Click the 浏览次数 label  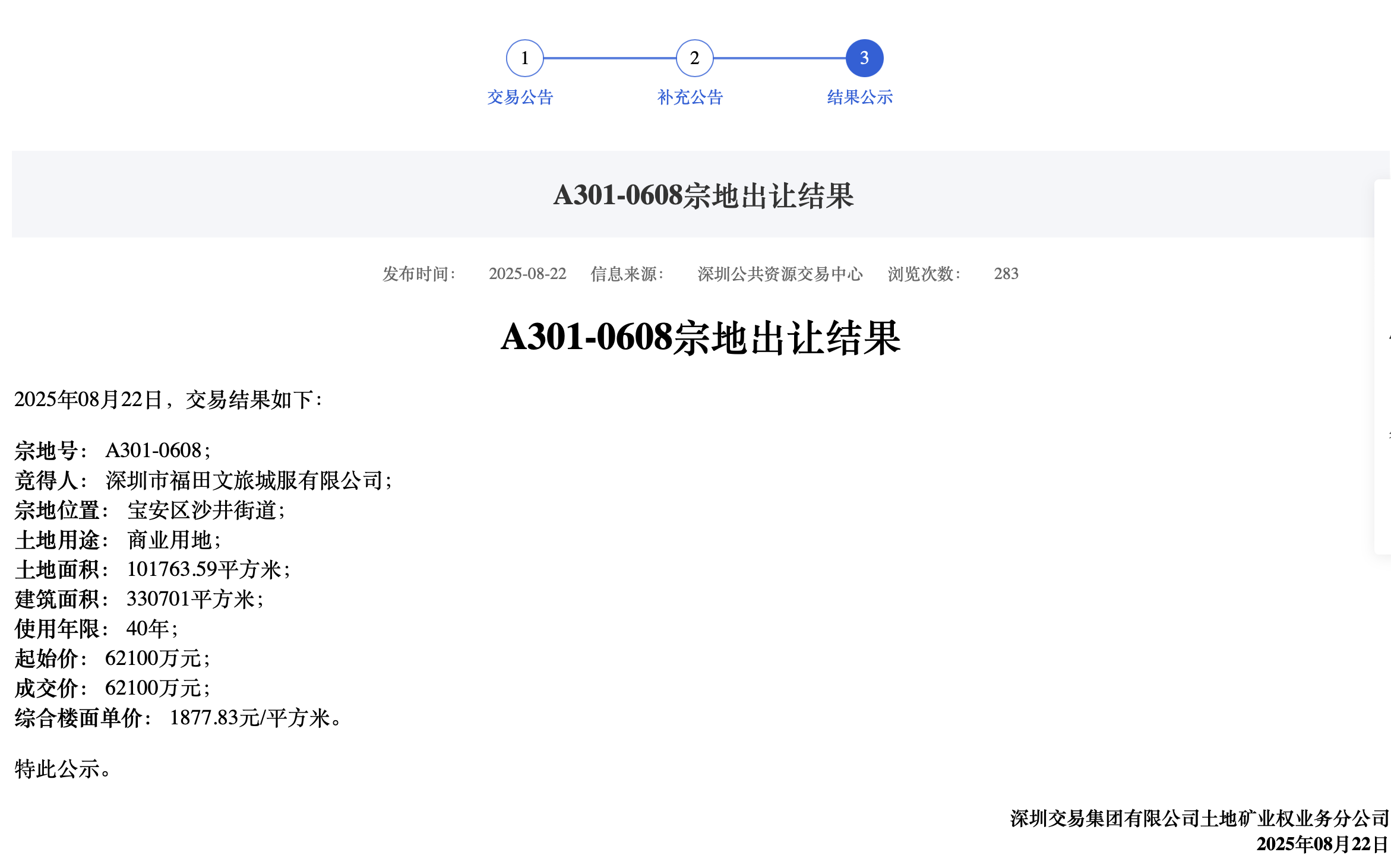[924, 274]
